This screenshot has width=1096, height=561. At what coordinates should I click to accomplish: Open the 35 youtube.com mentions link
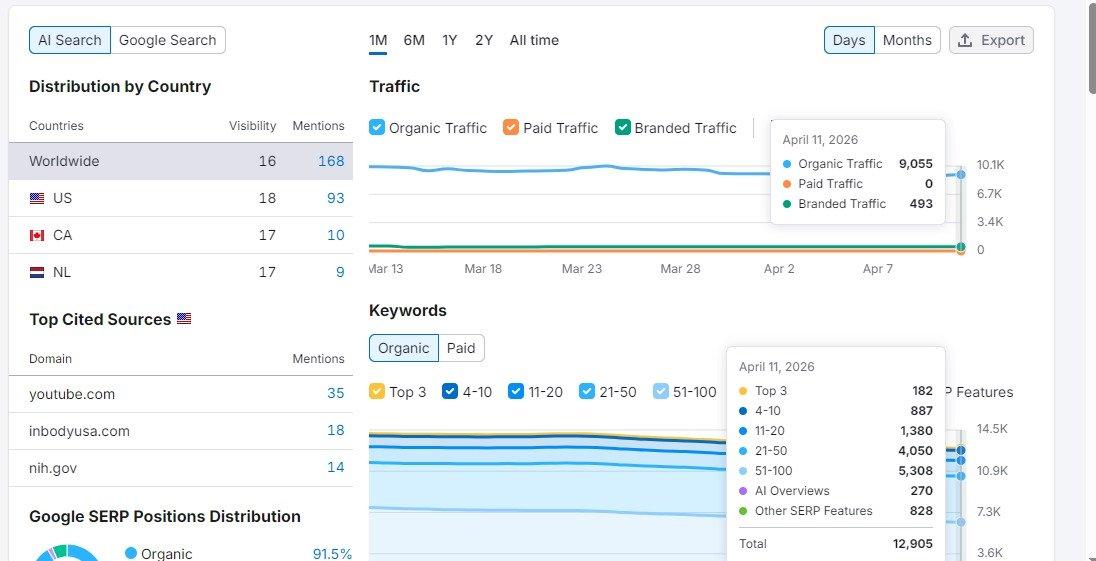click(x=336, y=394)
